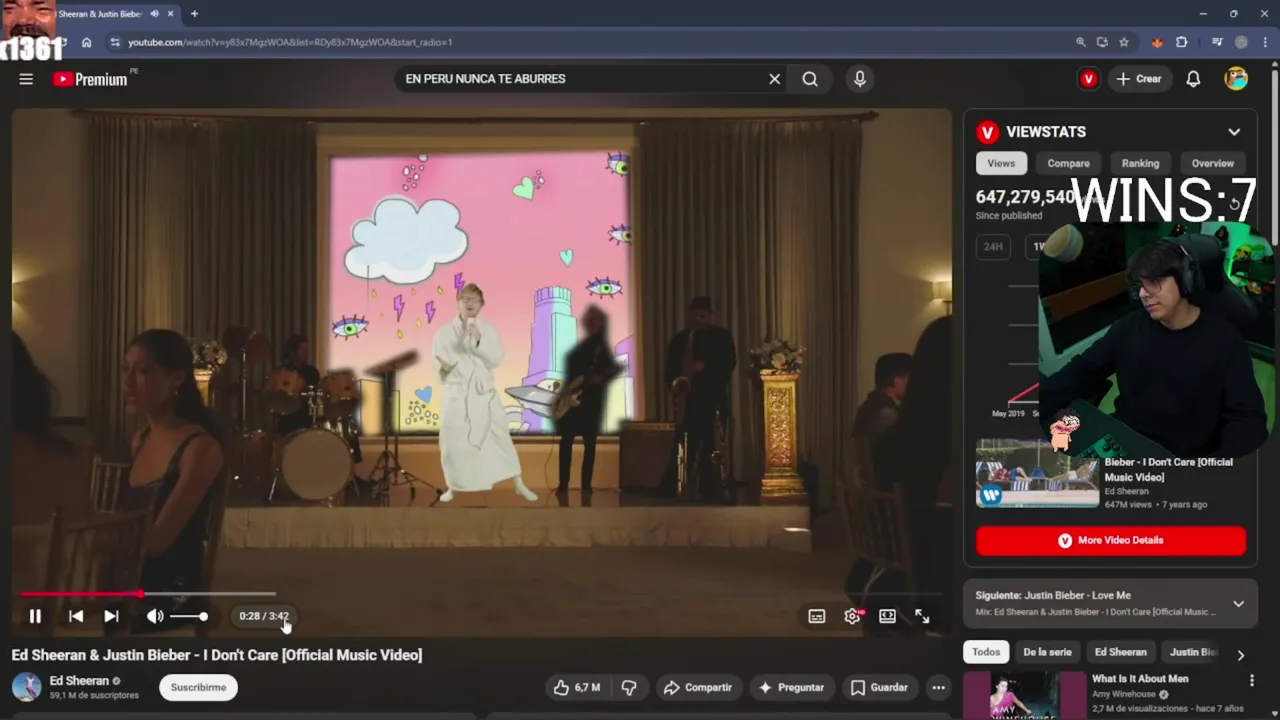The height and width of the screenshot is (720, 1280).
Task: Select the ViewStats Views tab
Action: click(x=1001, y=163)
